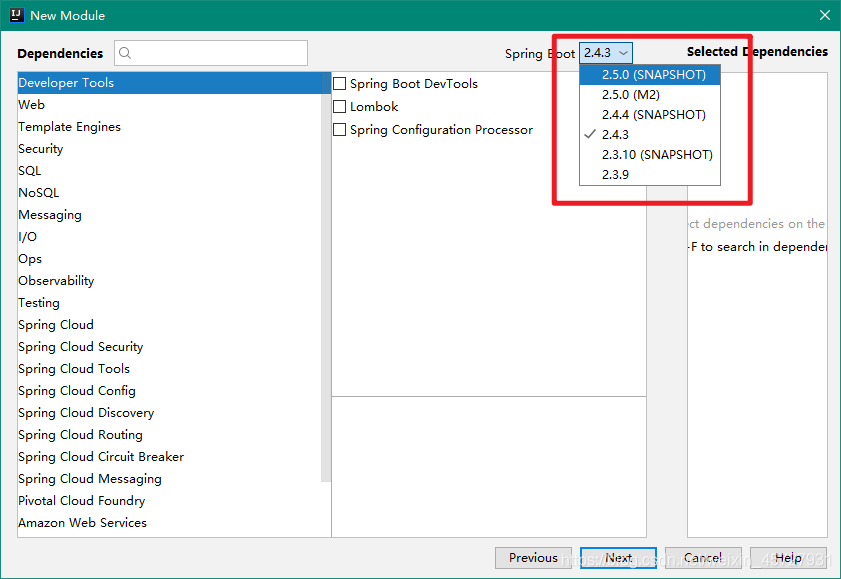Open the SQL category

pos(29,170)
